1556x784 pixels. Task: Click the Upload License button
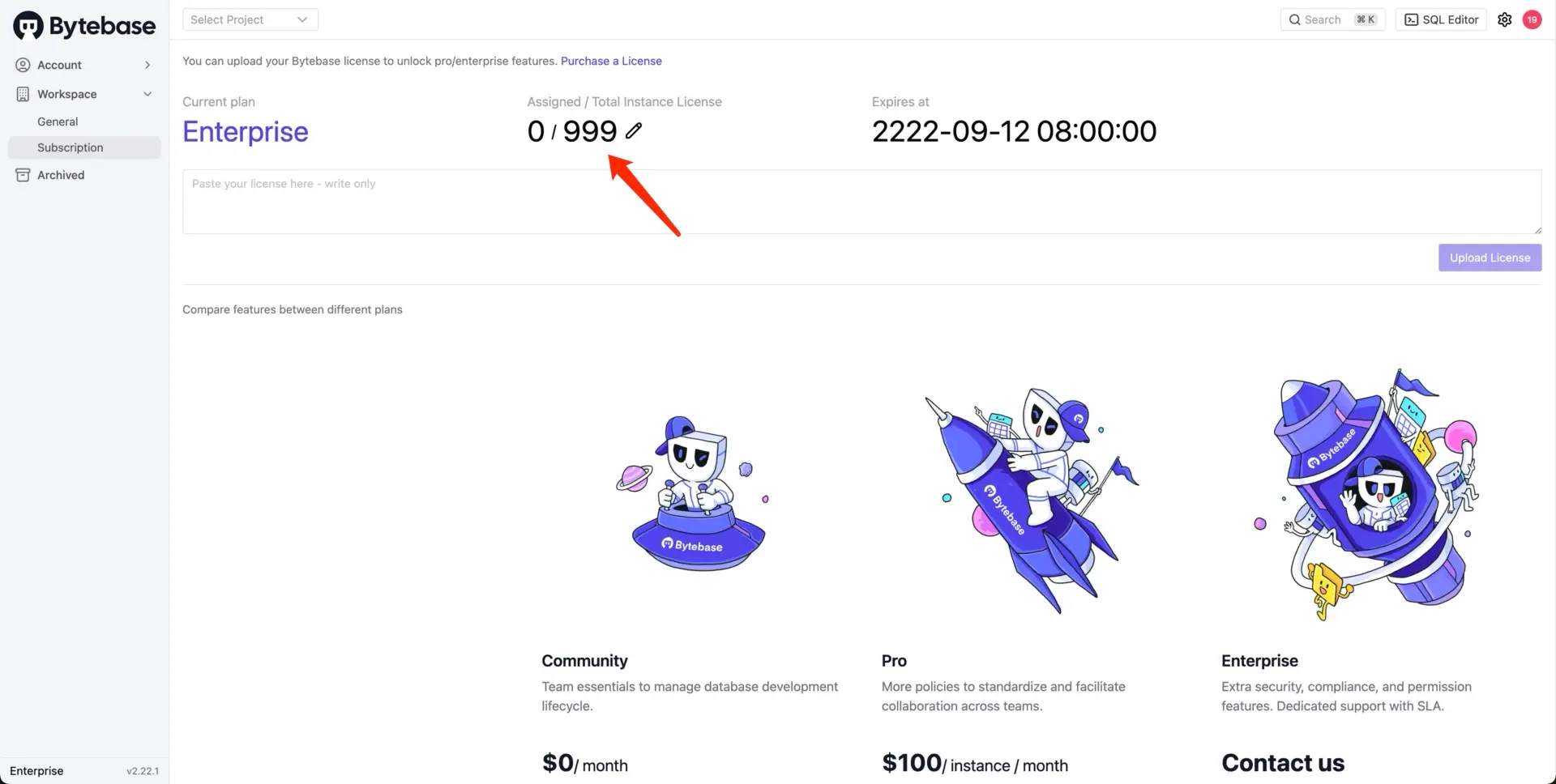tap(1490, 258)
